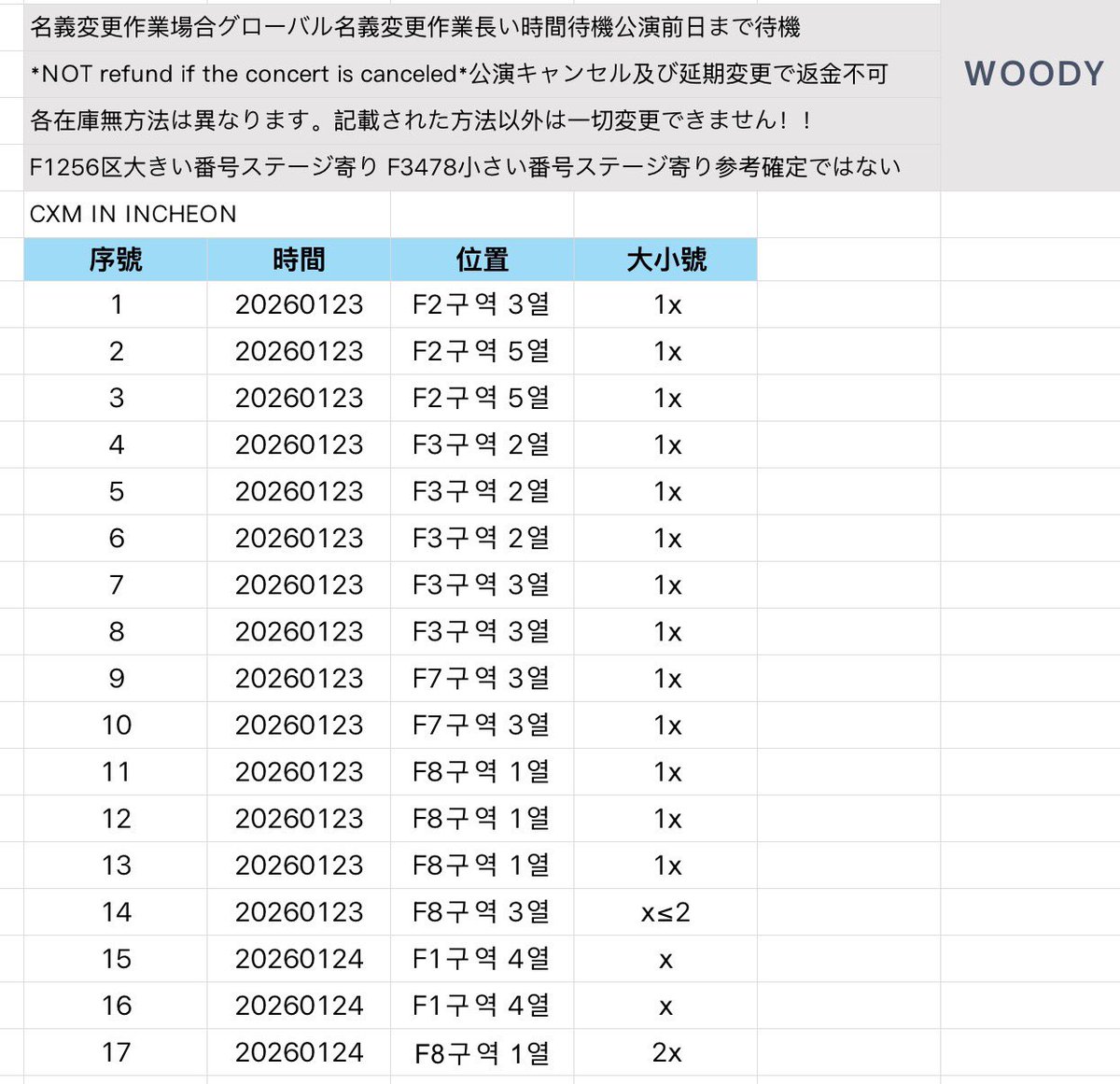Select the 1x size cell in sequence row 5

point(665,491)
